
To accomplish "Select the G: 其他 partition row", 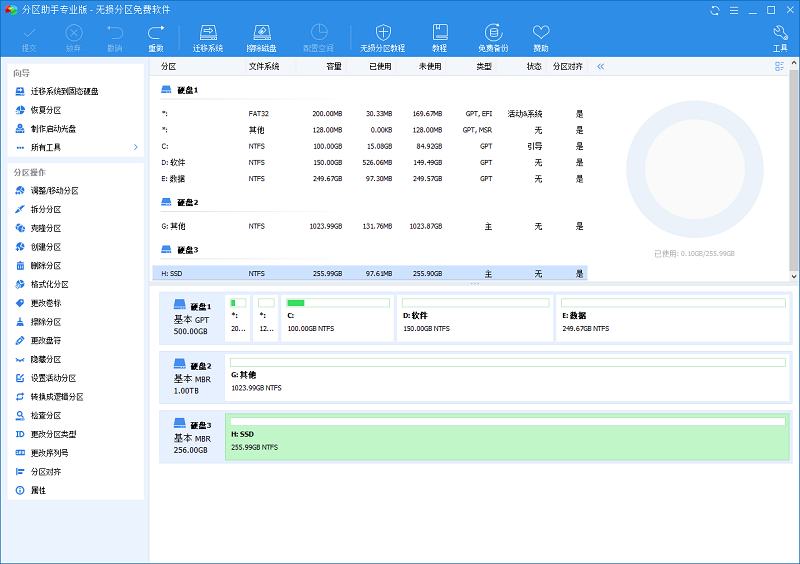I will point(370,226).
